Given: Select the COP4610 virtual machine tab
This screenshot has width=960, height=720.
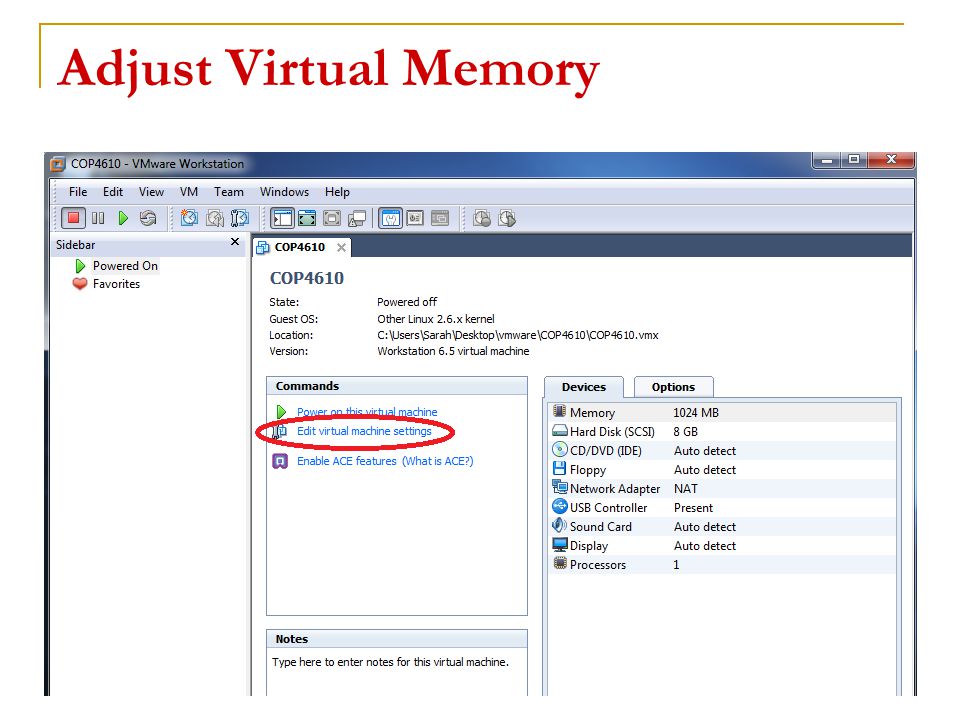Looking at the screenshot, I should pyautogui.click(x=300, y=247).
